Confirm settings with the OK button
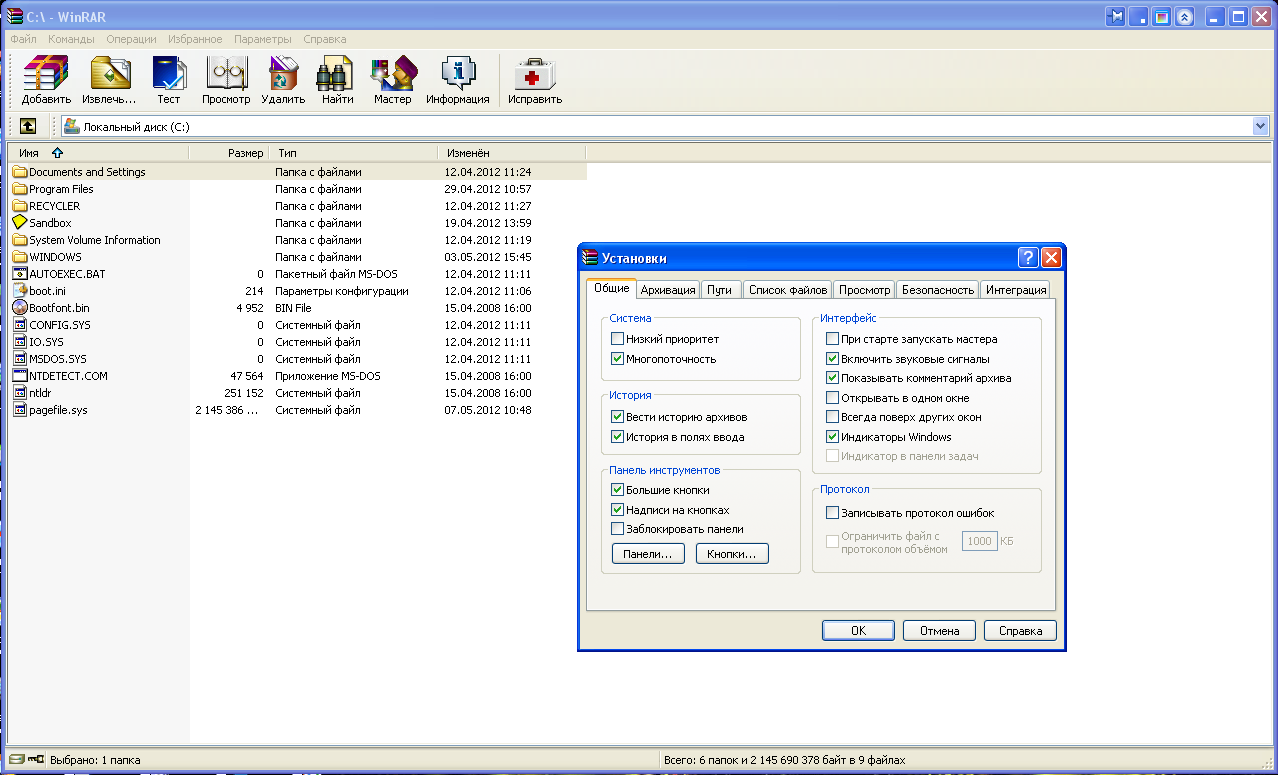1278x775 pixels. 858,631
